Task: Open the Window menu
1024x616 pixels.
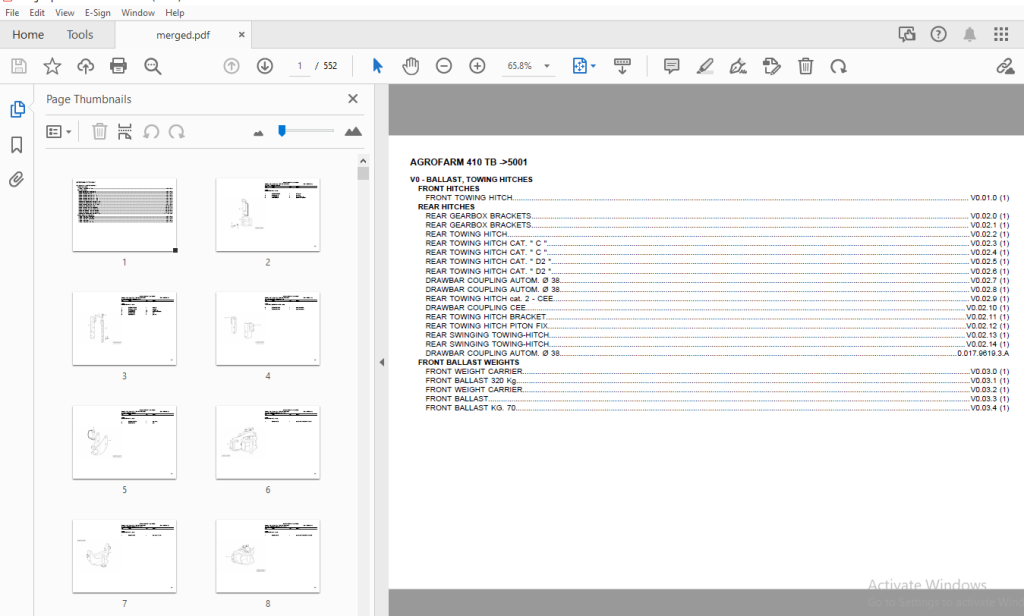Action: pyautogui.click(x=138, y=12)
